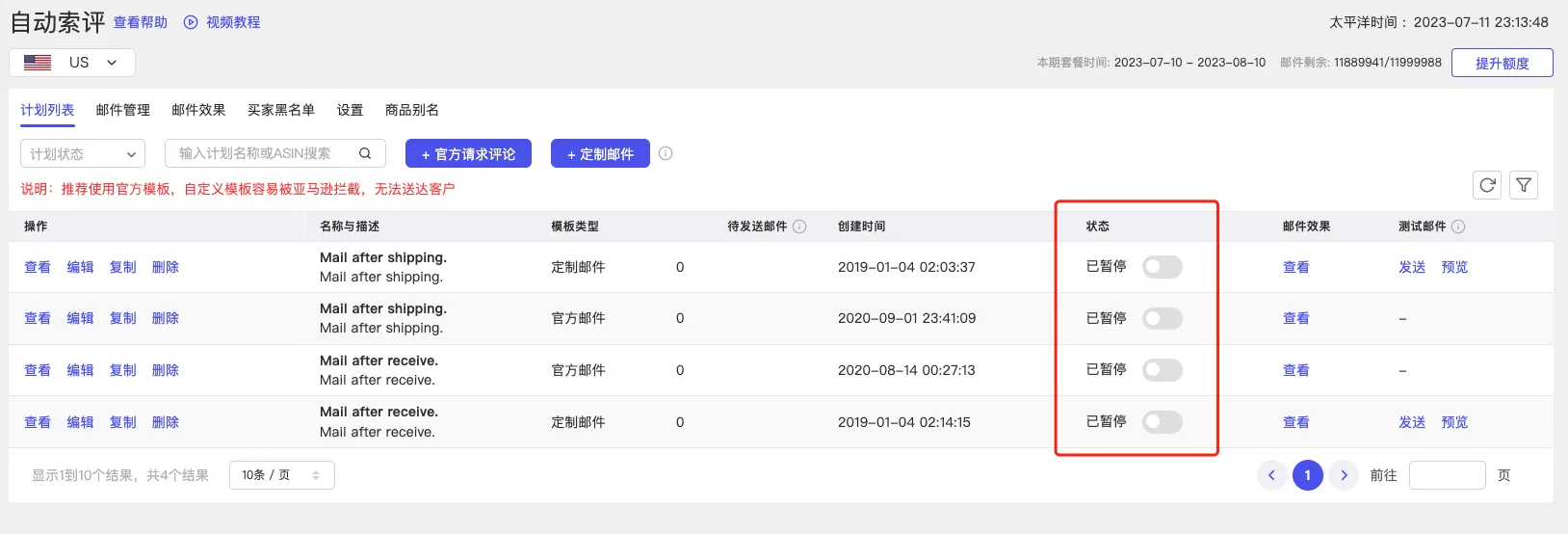Click plan name or ASIN search field
1568x534 pixels.
(x=275, y=153)
